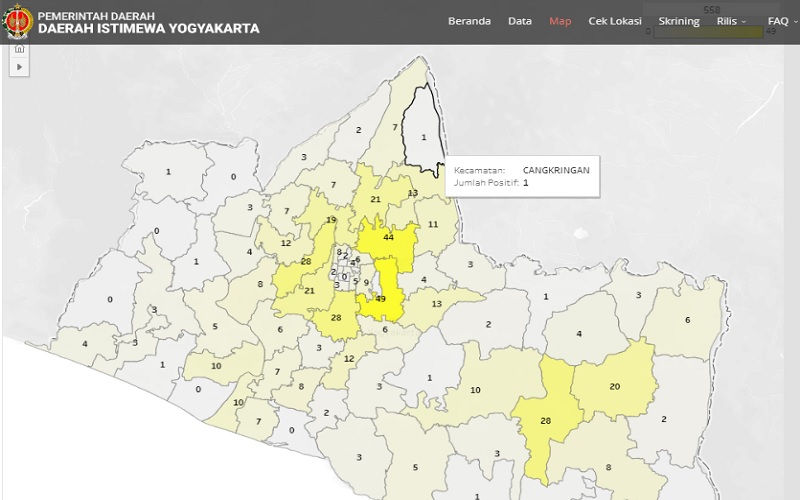The height and width of the screenshot is (500, 800).
Task: Click the play arrow below home icon
Action: [x=19, y=66]
